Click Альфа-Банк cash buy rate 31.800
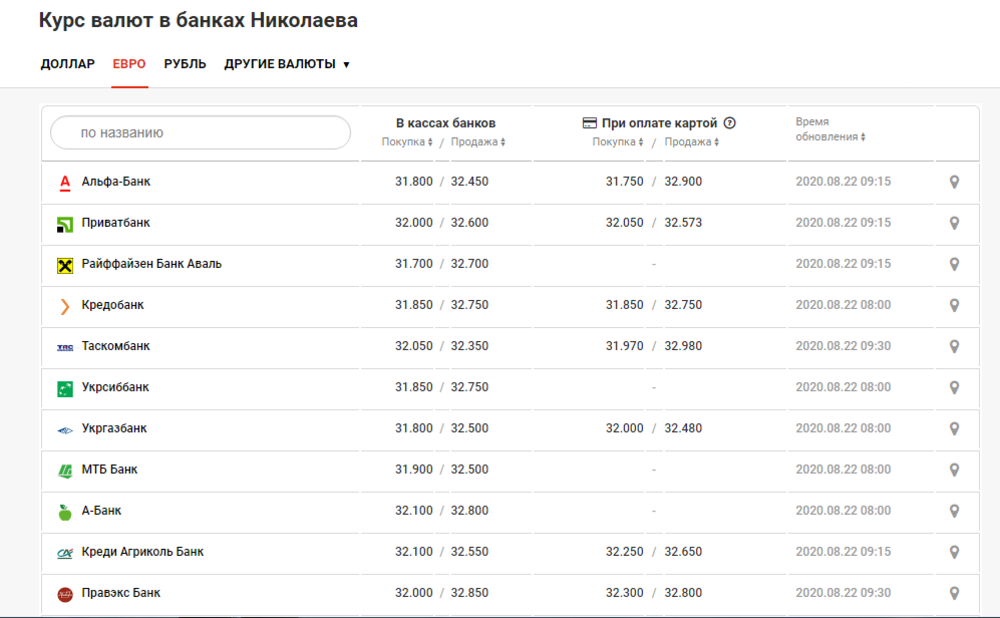Image resolution: width=1000 pixels, height=618 pixels. pos(413,181)
